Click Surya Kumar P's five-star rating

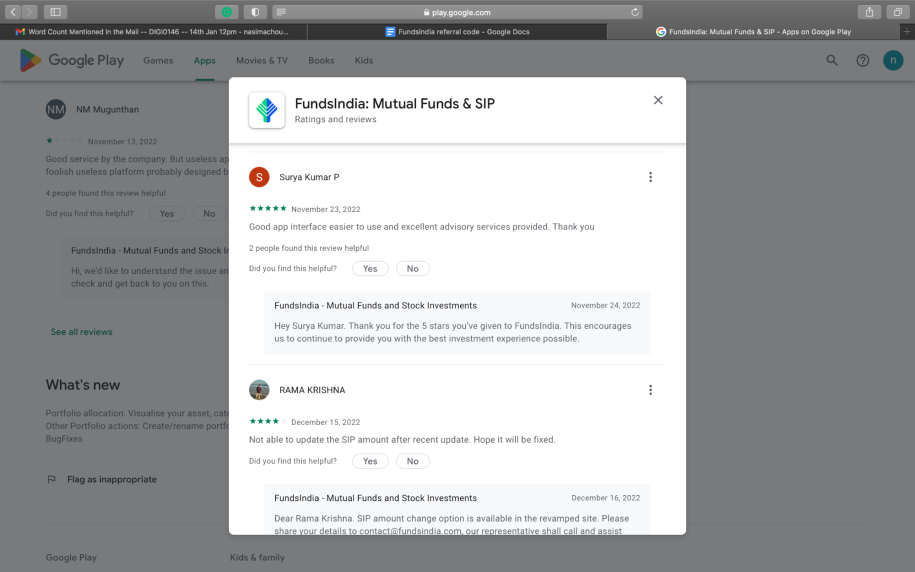pos(268,208)
